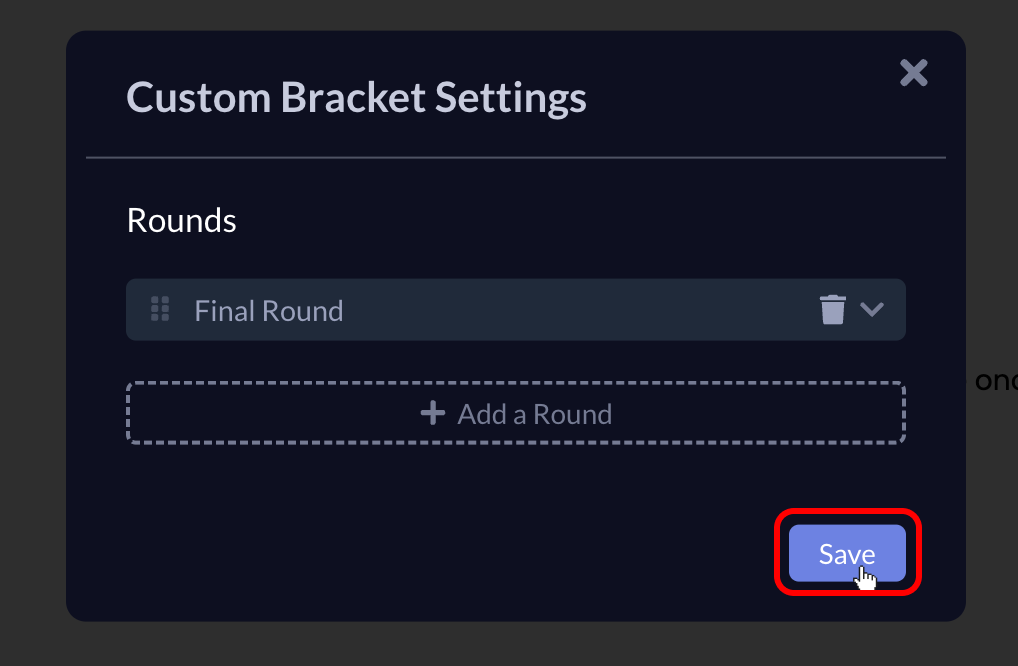
Task: Click partially hidden text behind the modal
Action: 996,380
